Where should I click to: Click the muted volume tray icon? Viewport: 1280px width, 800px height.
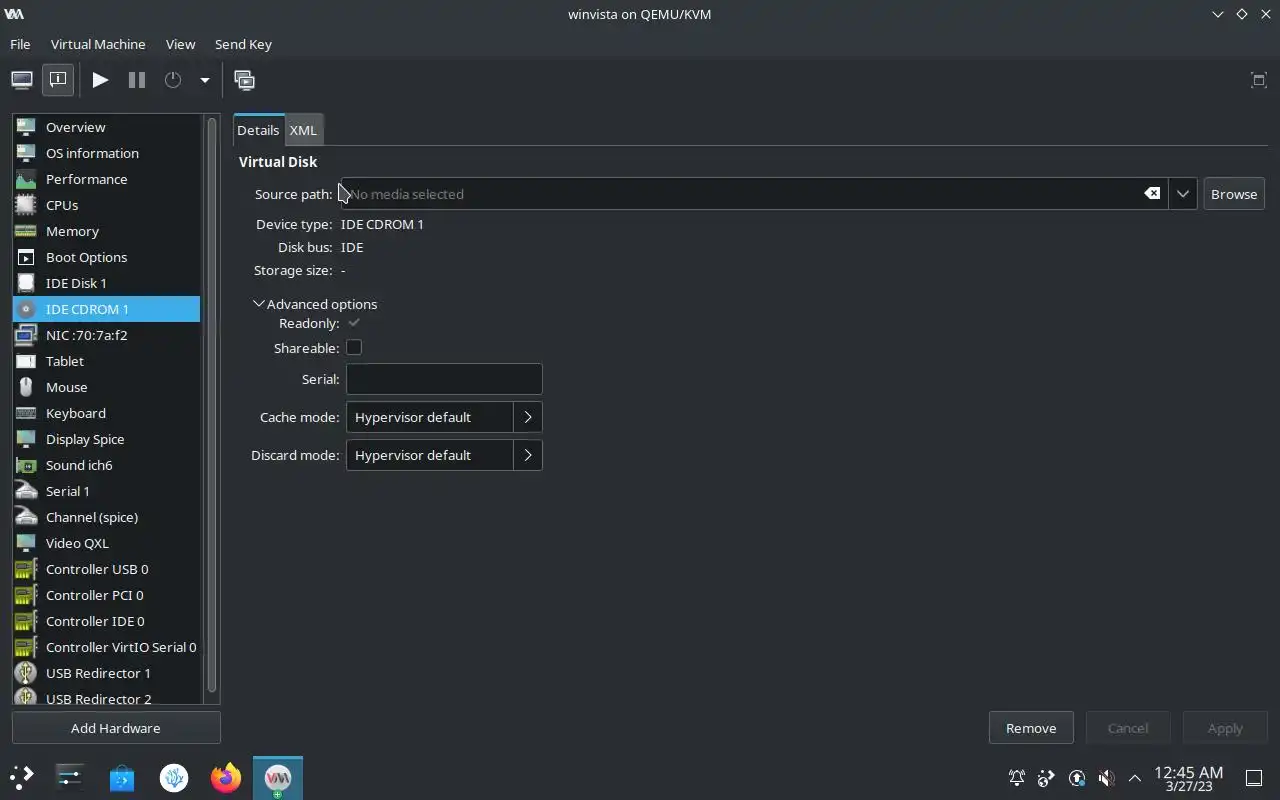[1106, 778]
